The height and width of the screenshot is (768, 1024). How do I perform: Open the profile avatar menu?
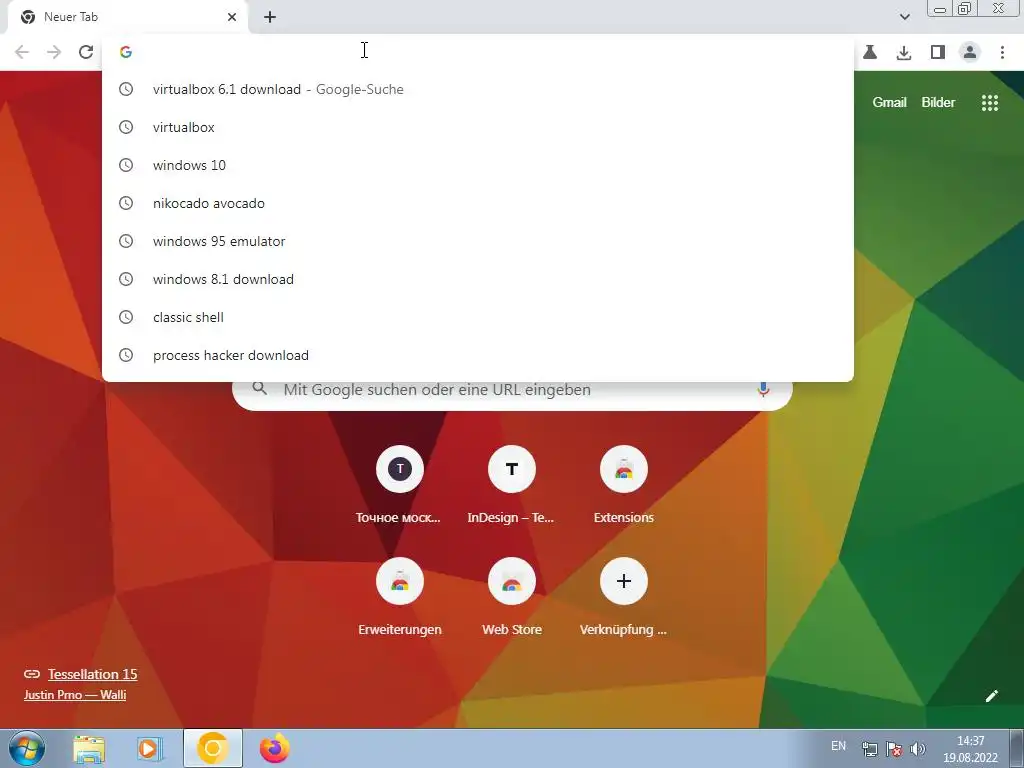pos(970,52)
